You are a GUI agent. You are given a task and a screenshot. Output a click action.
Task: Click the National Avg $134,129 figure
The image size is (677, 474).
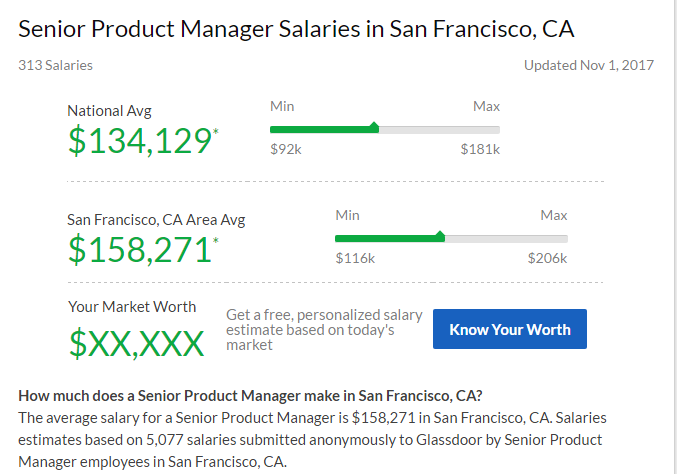click(x=138, y=141)
